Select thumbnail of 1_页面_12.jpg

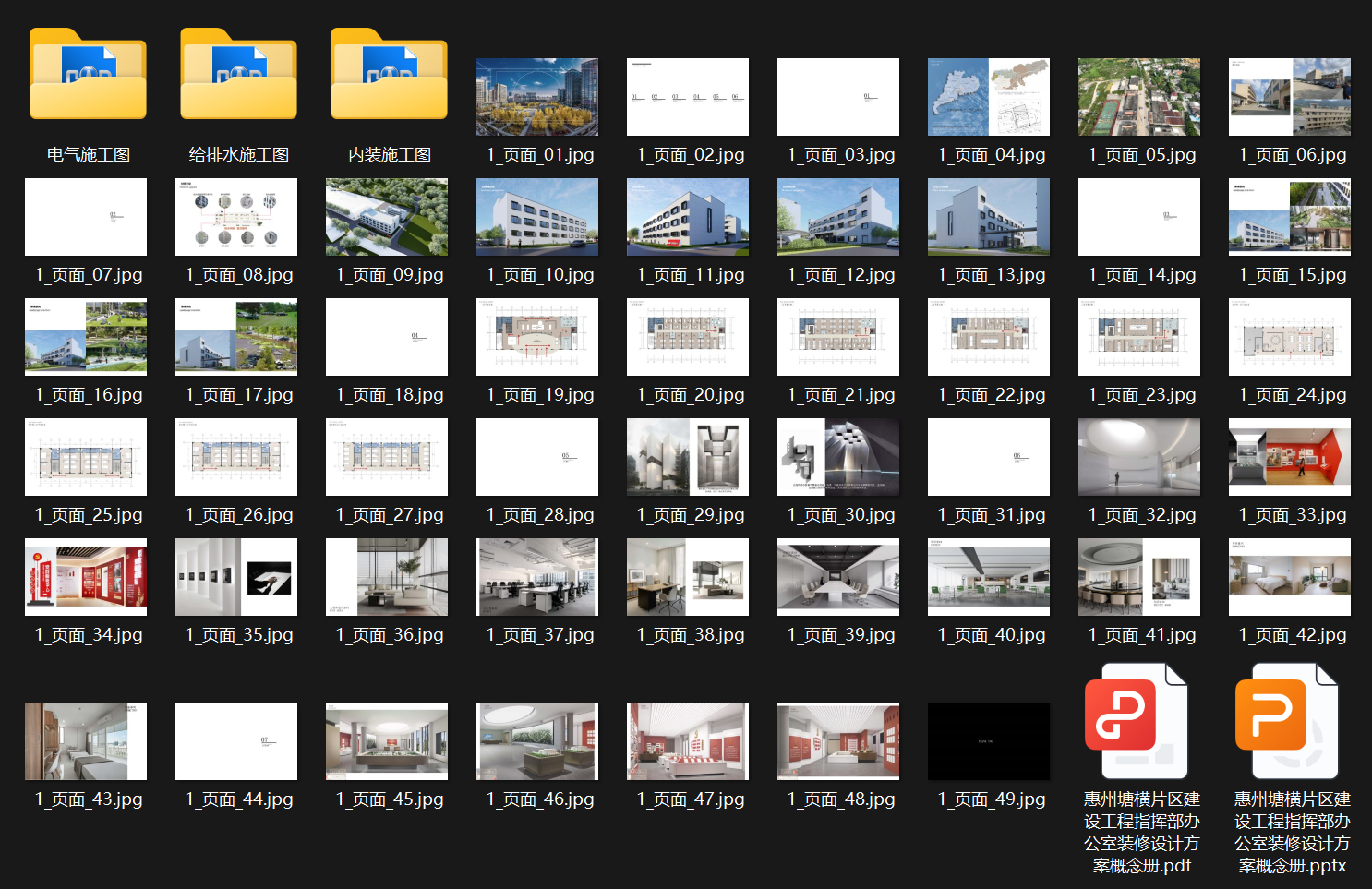pos(838,217)
